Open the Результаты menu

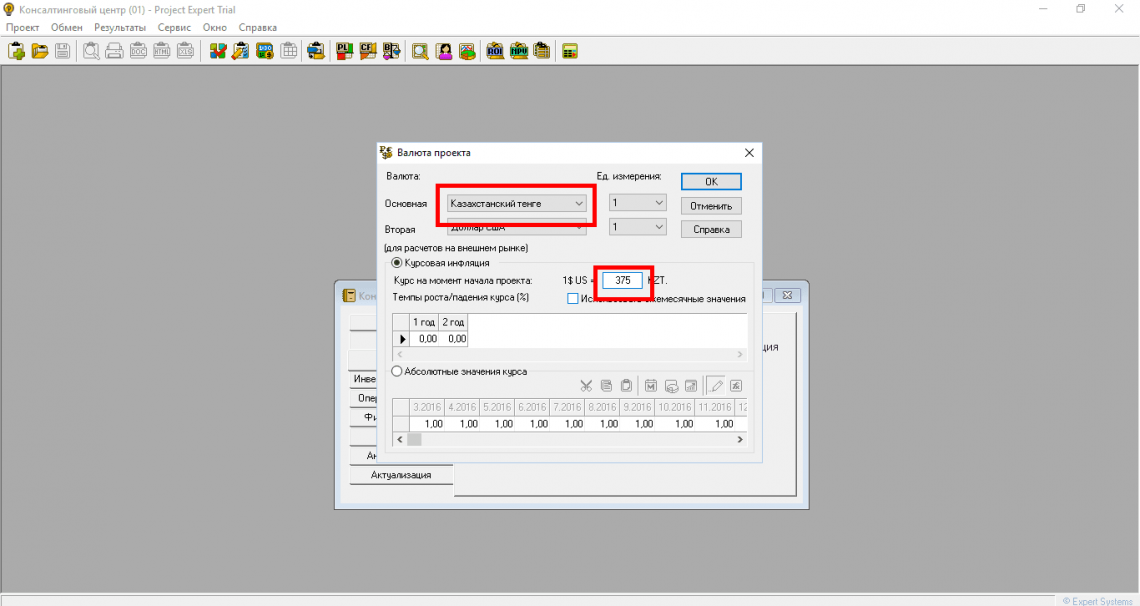click(119, 27)
